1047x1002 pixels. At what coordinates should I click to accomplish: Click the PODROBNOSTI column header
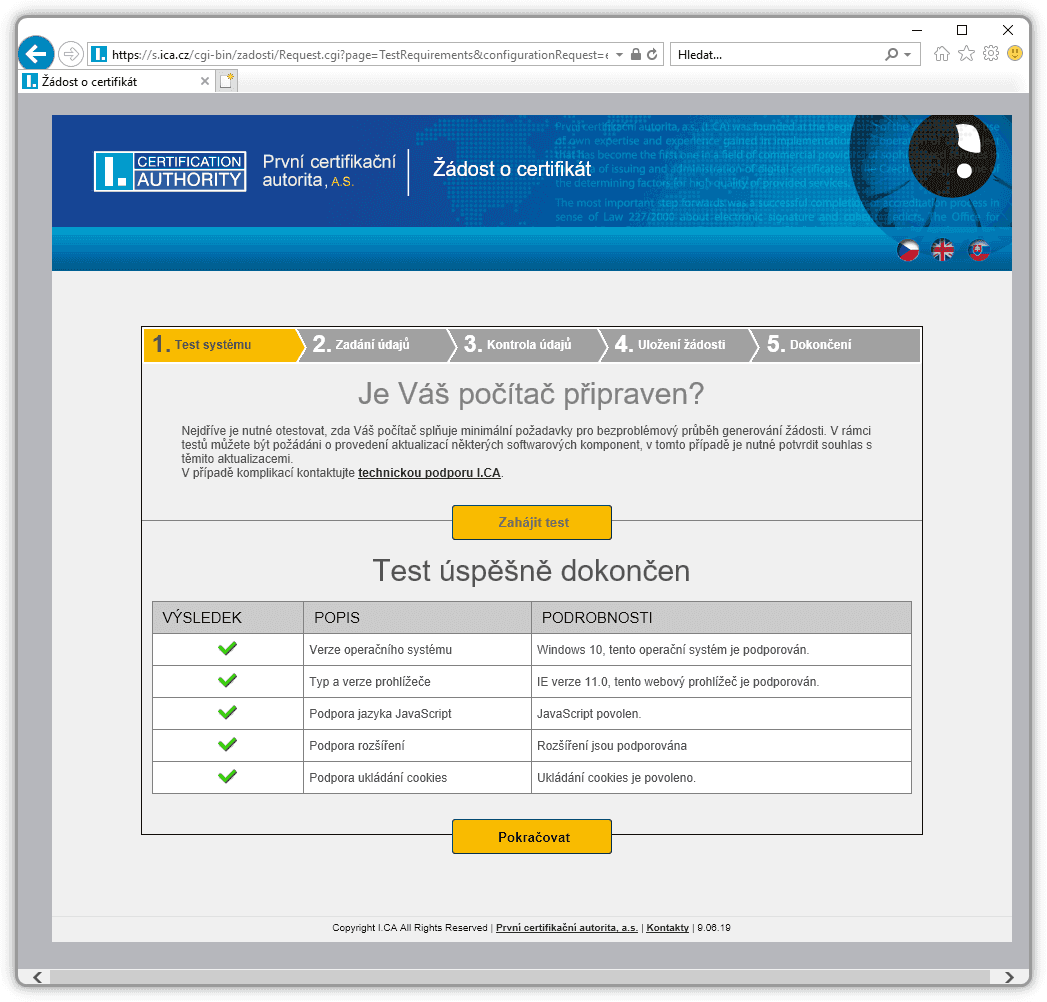pos(721,617)
